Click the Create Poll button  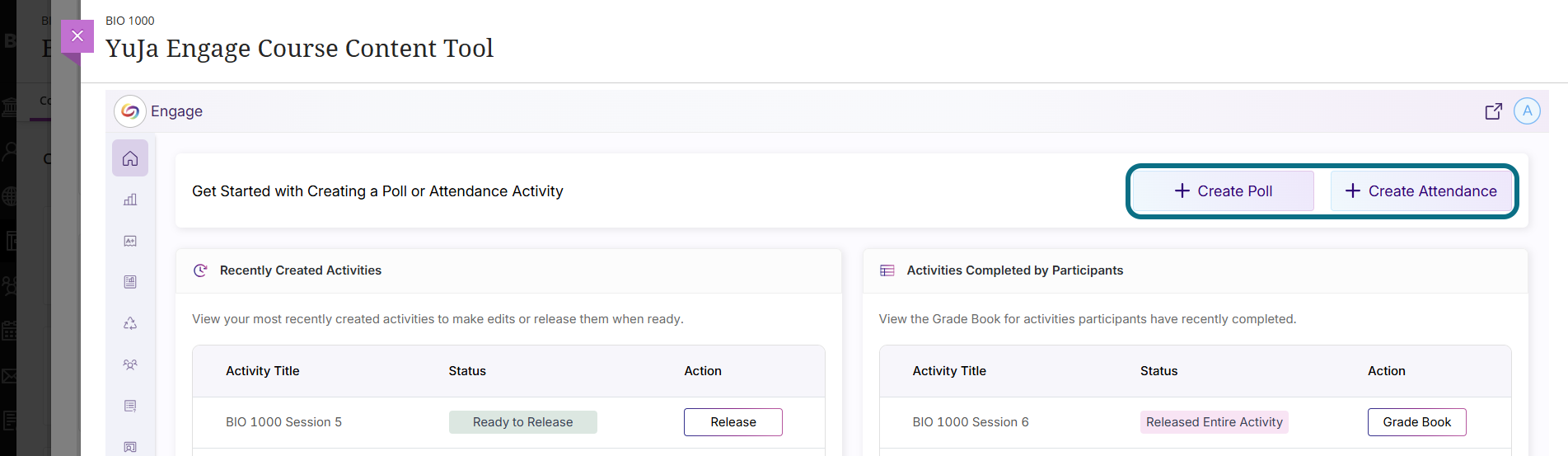coord(1223,191)
